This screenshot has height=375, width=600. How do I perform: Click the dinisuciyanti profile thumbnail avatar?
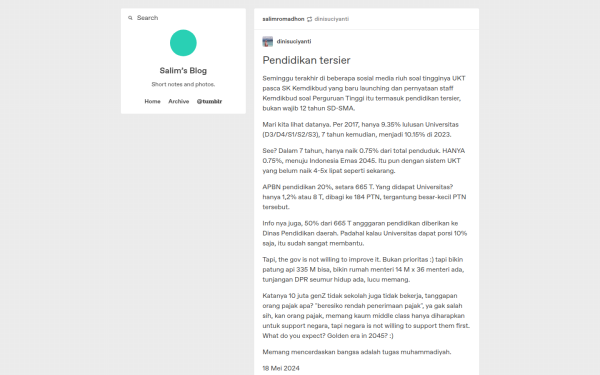coord(267,41)
